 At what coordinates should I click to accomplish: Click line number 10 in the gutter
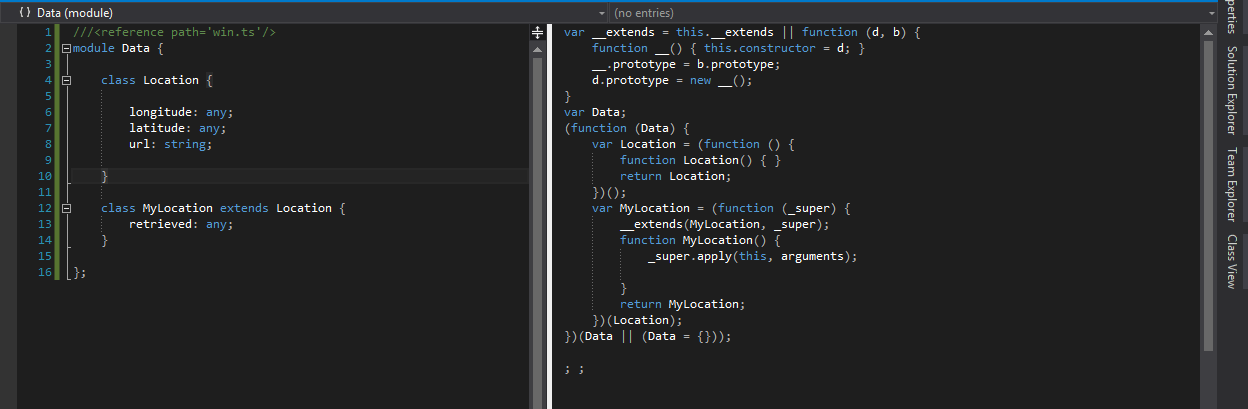point(44,176)
